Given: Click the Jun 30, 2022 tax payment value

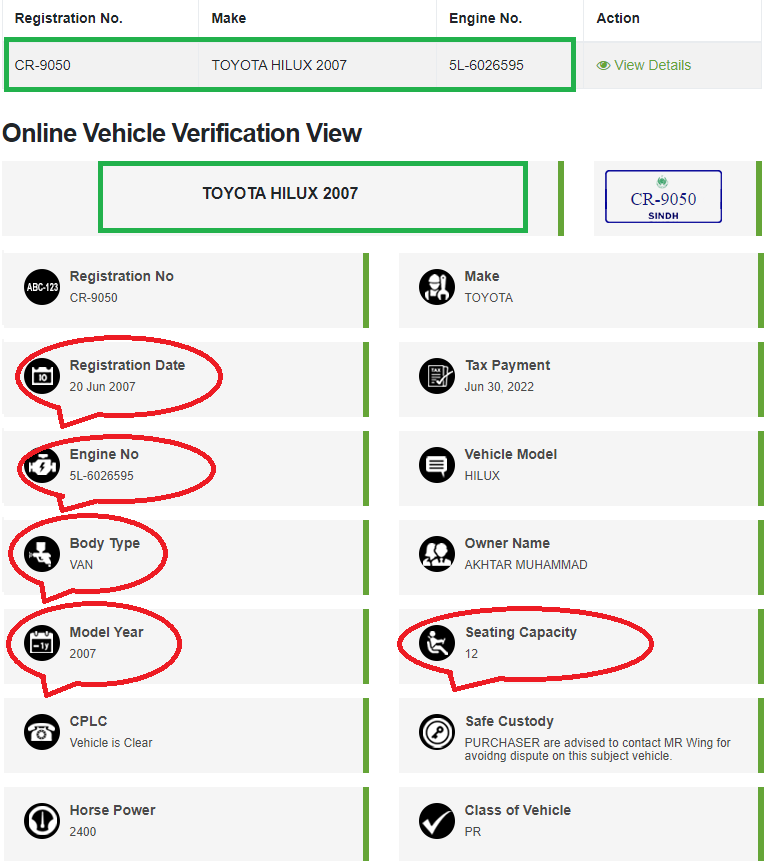Looking at the screenshot, I should [499, 387].
